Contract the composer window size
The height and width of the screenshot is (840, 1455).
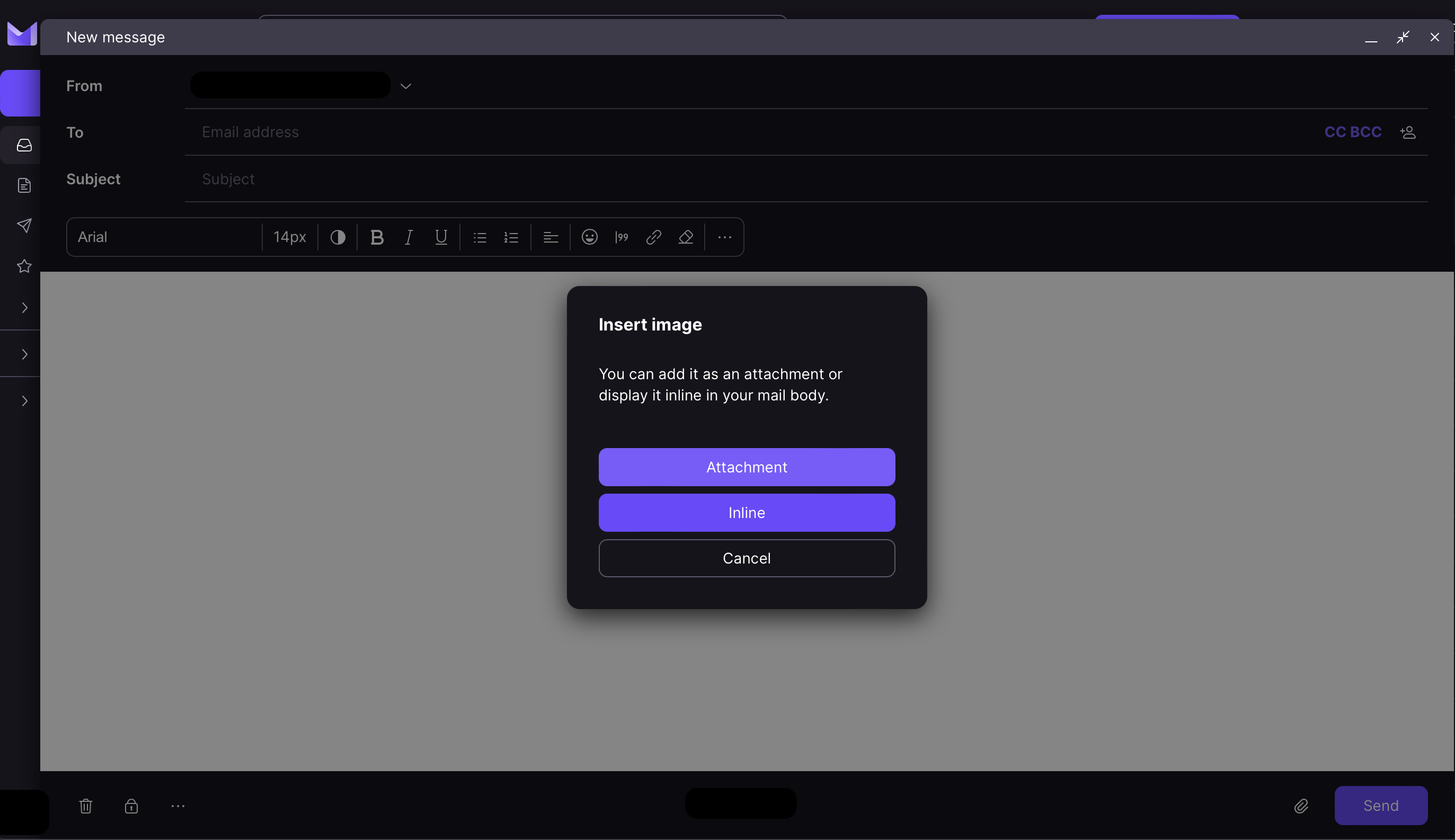tap(1403, 38)
